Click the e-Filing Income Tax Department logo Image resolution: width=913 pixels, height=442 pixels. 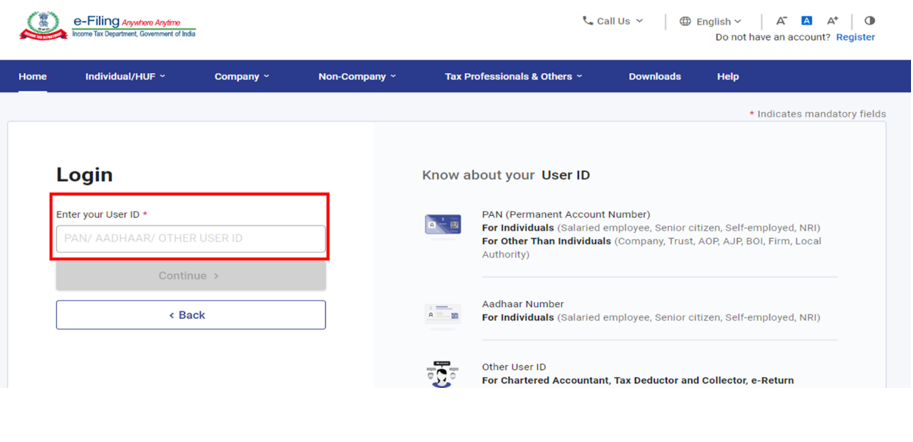pyautogui.click(x=108, y=26)
